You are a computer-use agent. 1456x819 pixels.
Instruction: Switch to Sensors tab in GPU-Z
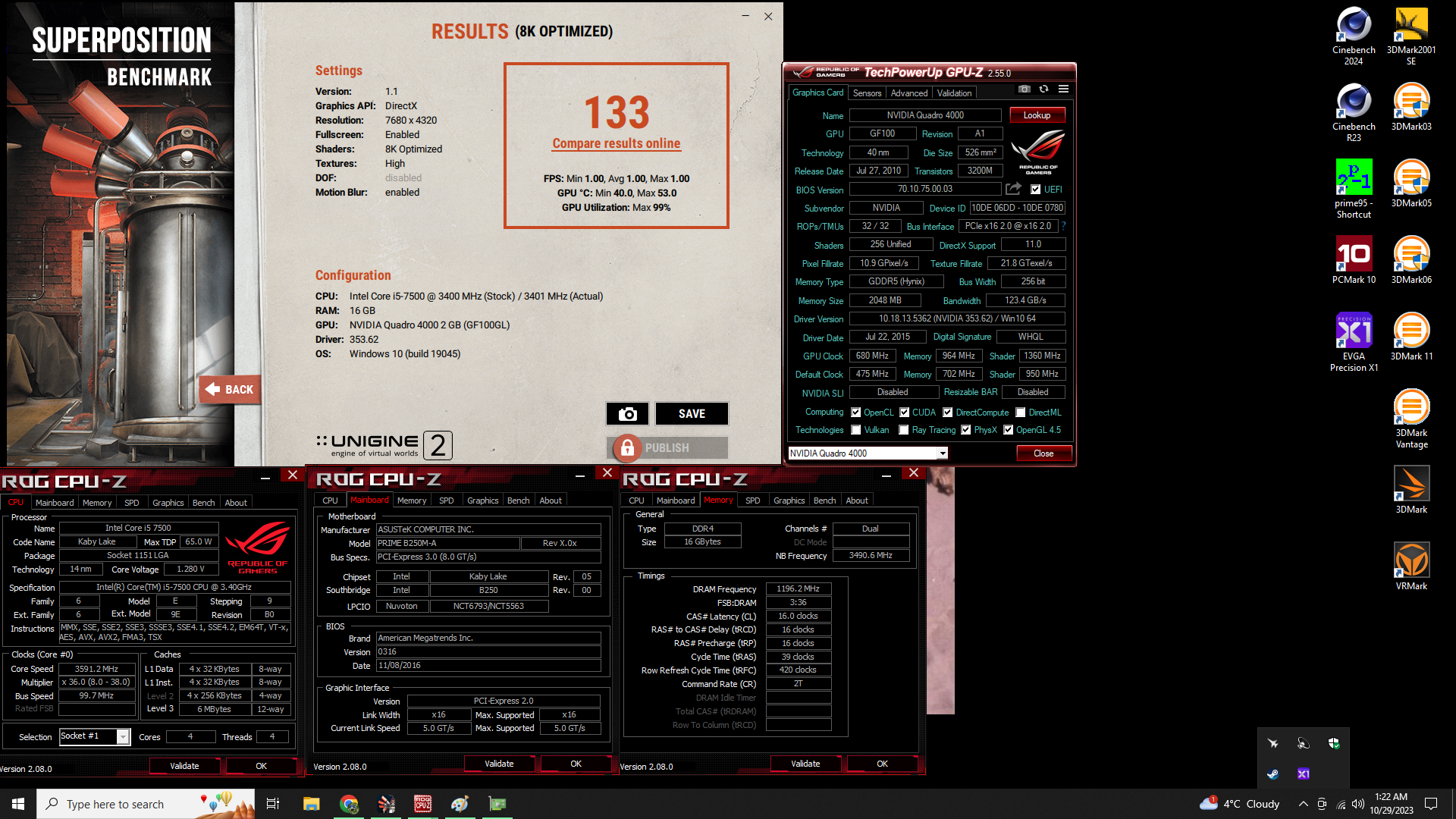(867, 93)
